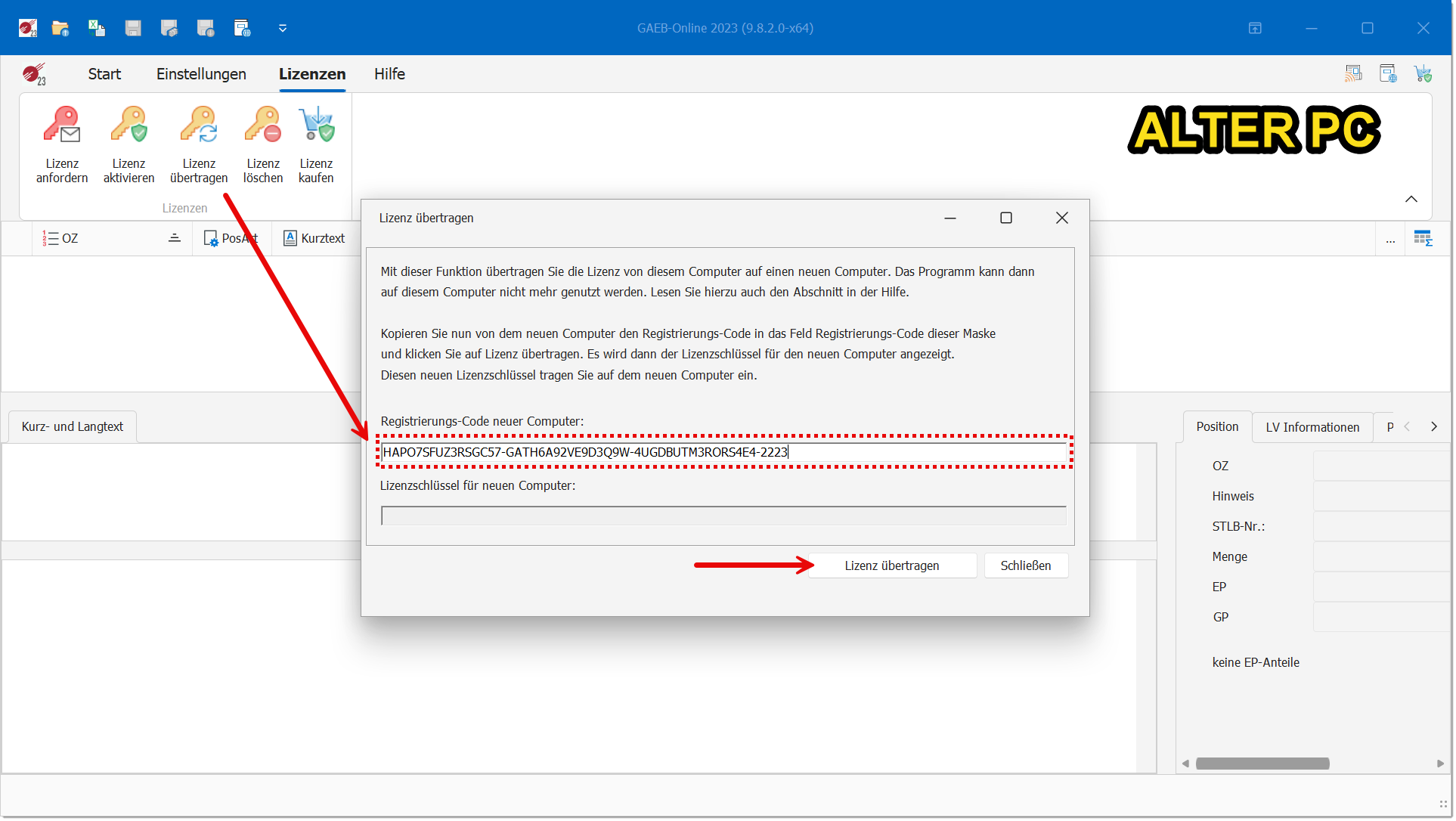The image size is (1456, 821).
Task: Click the Excel export quick-access icon
Action: coord(97,29)
